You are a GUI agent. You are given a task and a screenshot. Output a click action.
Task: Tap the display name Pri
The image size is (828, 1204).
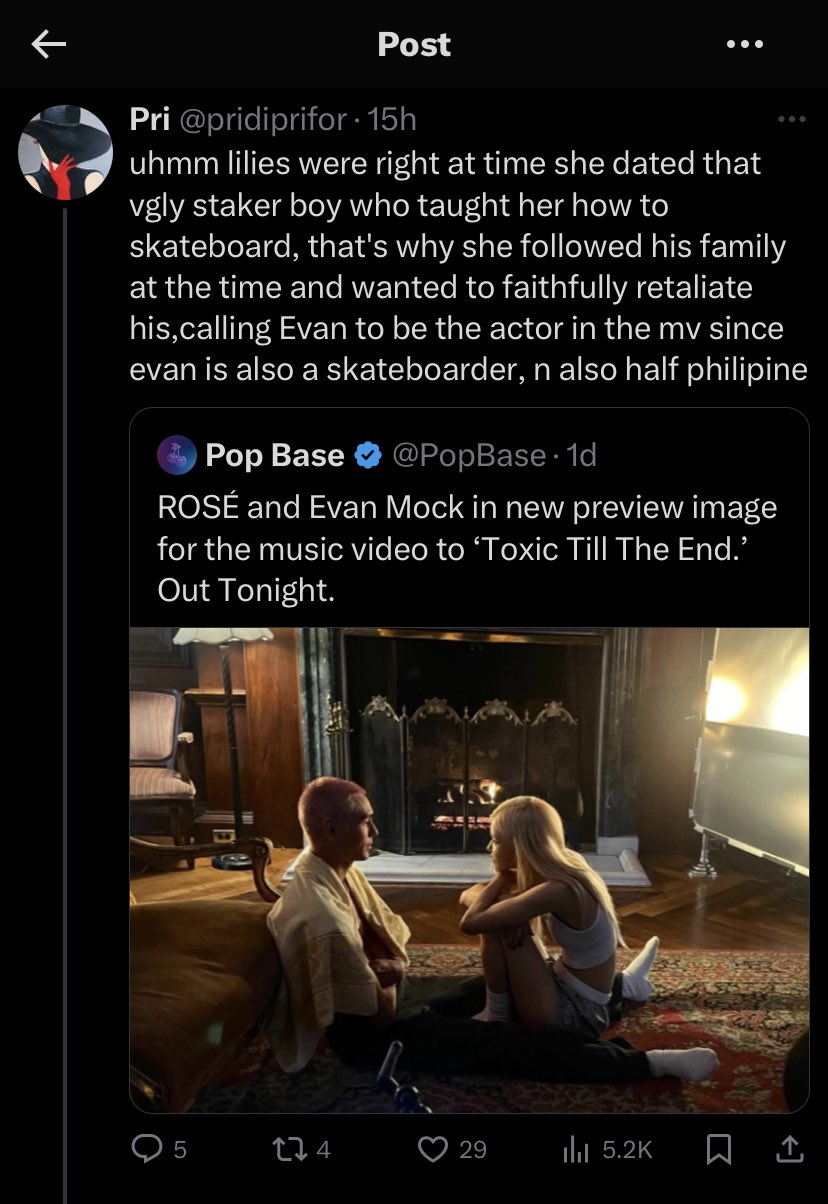click(150, 120)
